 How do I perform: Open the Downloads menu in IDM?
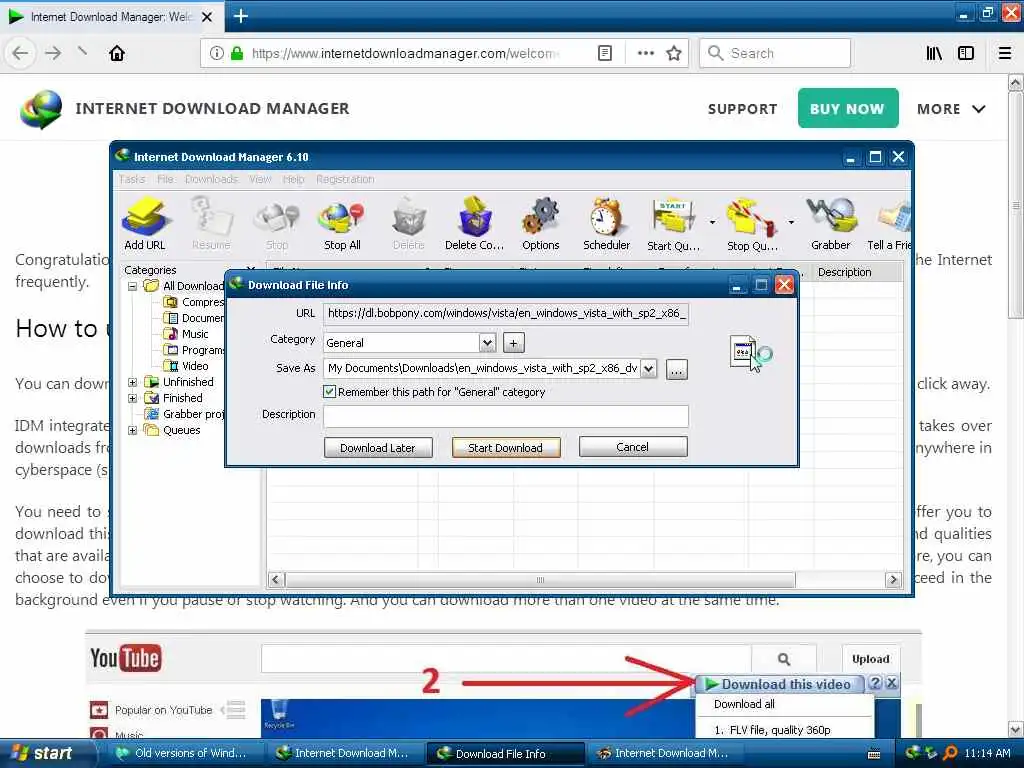pyautogui.click(x=212, y=179)
